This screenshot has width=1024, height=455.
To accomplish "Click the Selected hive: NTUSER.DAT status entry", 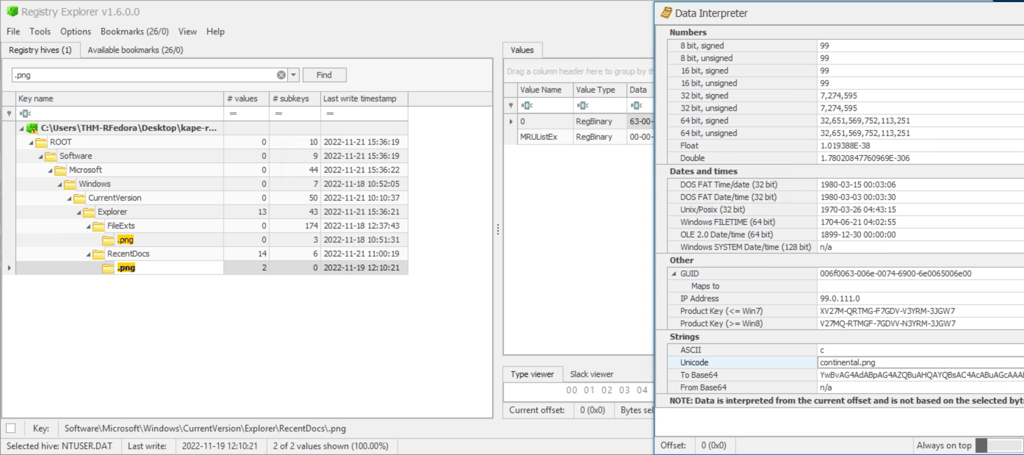I will tap(61, 447).
